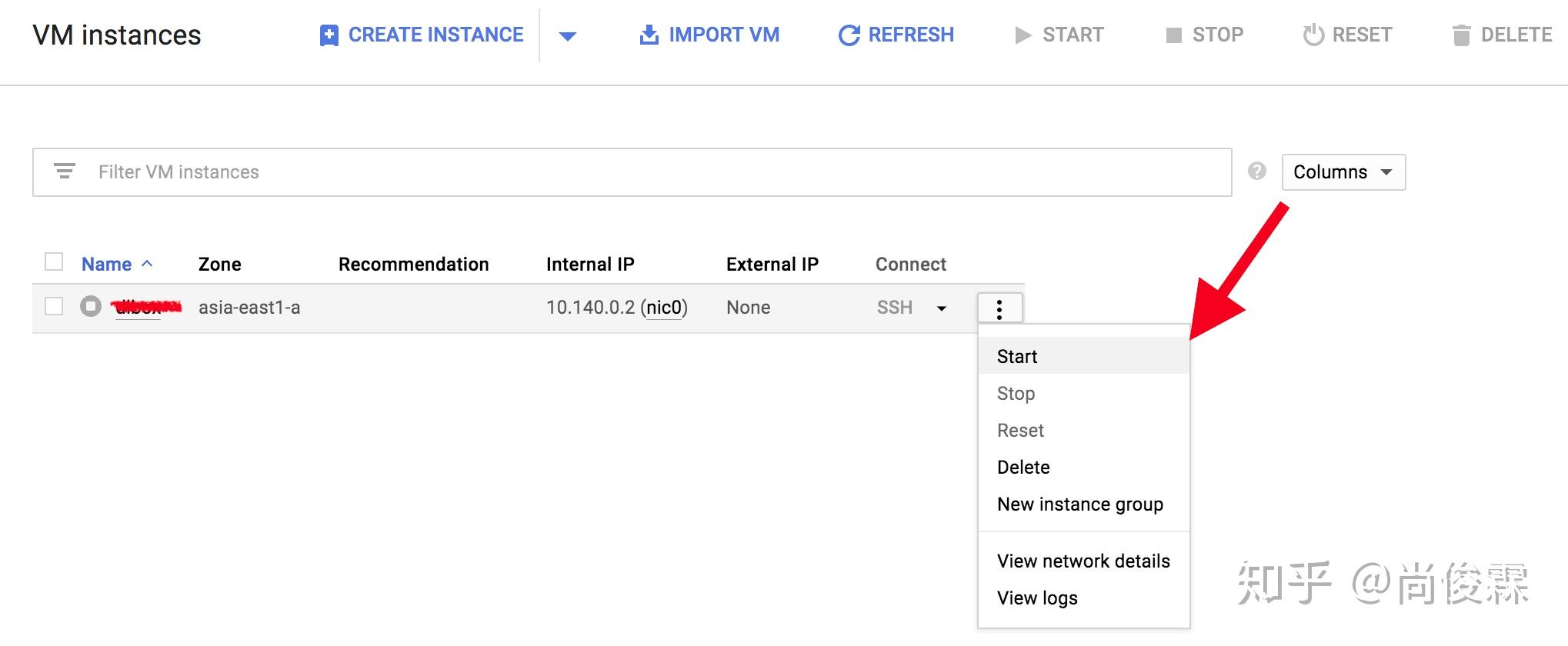Check the asia-east1-a instance row checkbox
The width and height of the screenshot is (1568, 646).
tap(54, 306)
